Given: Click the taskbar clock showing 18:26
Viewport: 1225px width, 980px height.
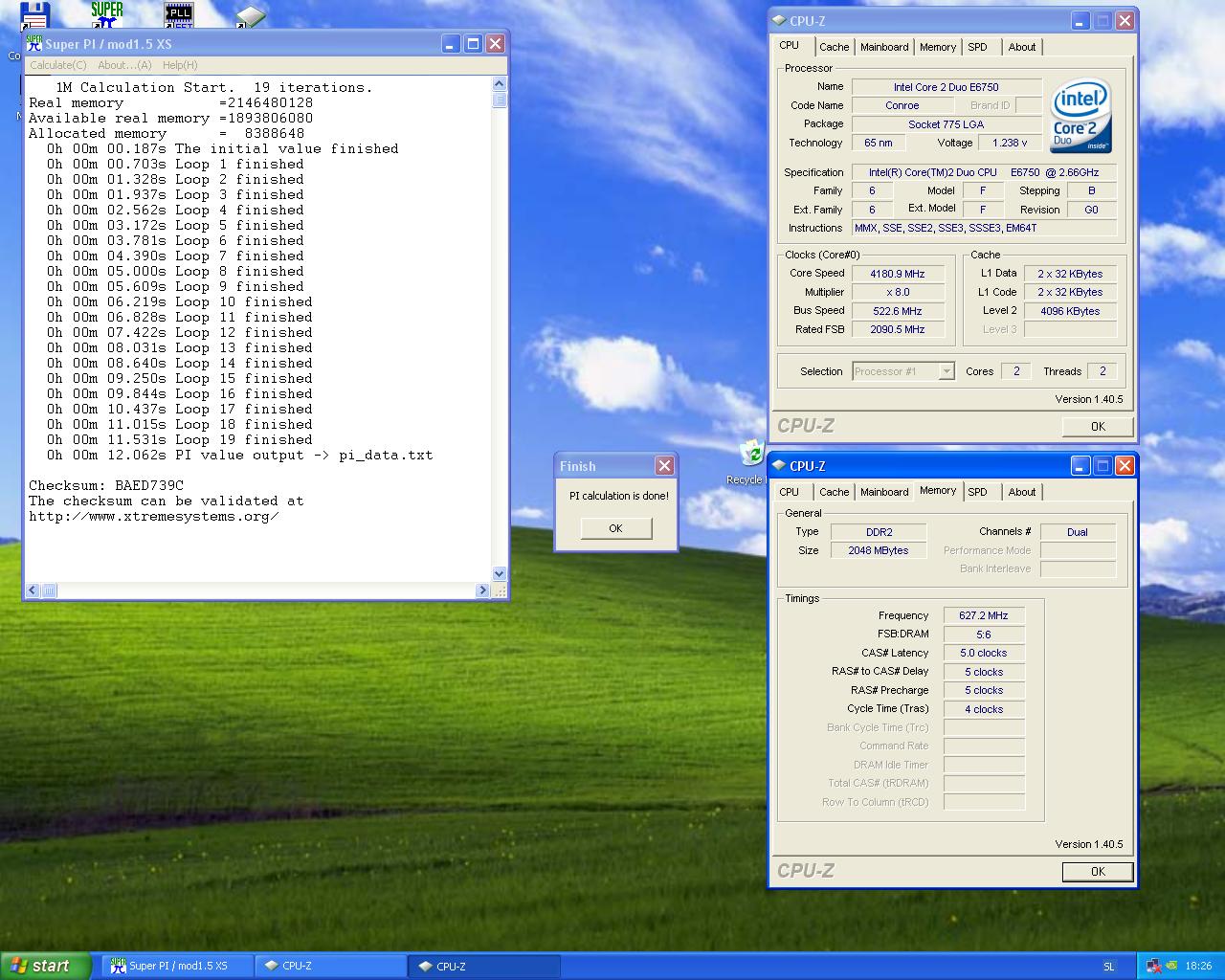Looking at the screenshot, I should point(1198,967).
